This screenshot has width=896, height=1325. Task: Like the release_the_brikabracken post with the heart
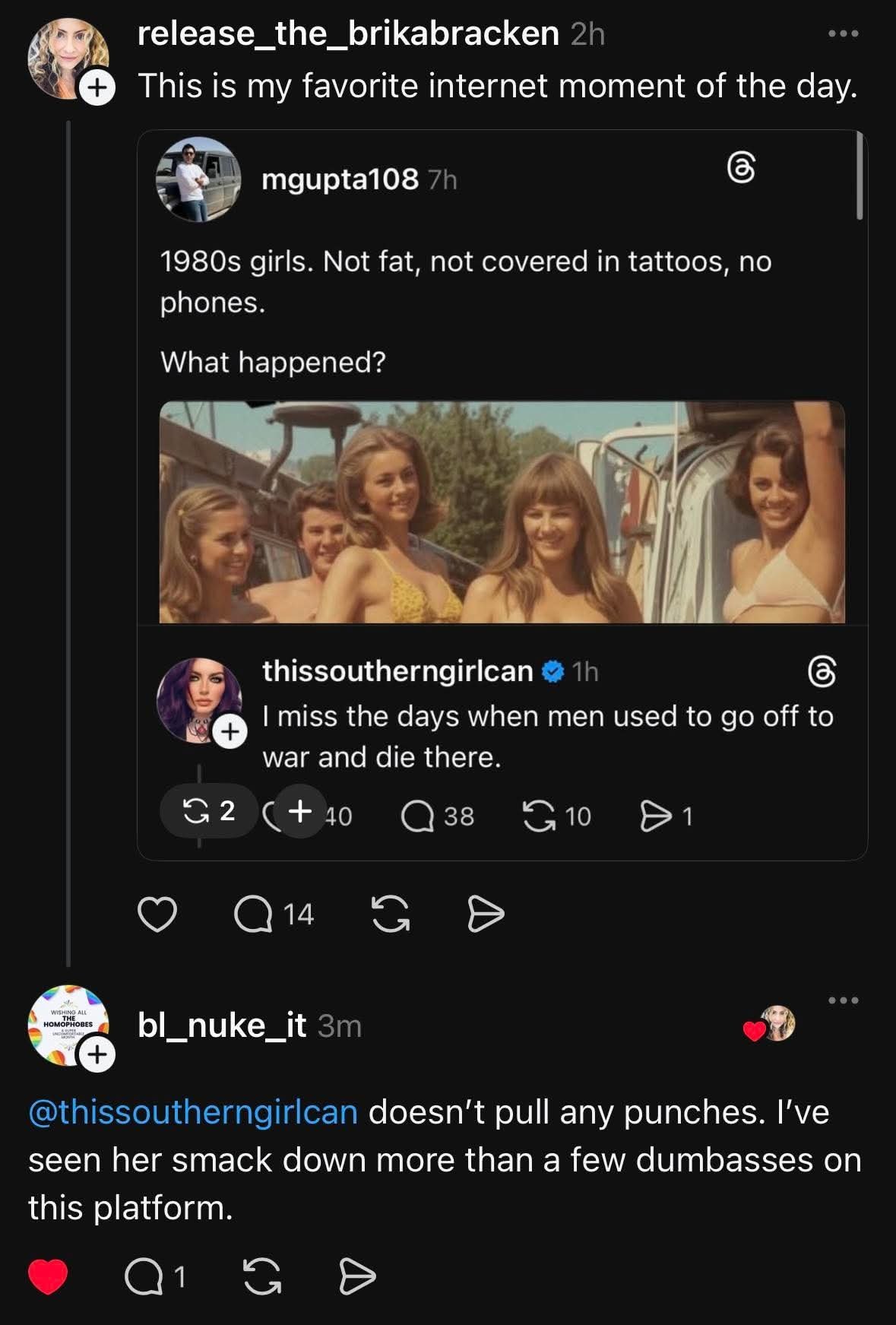pyautogui.click(x=157, y=914)
